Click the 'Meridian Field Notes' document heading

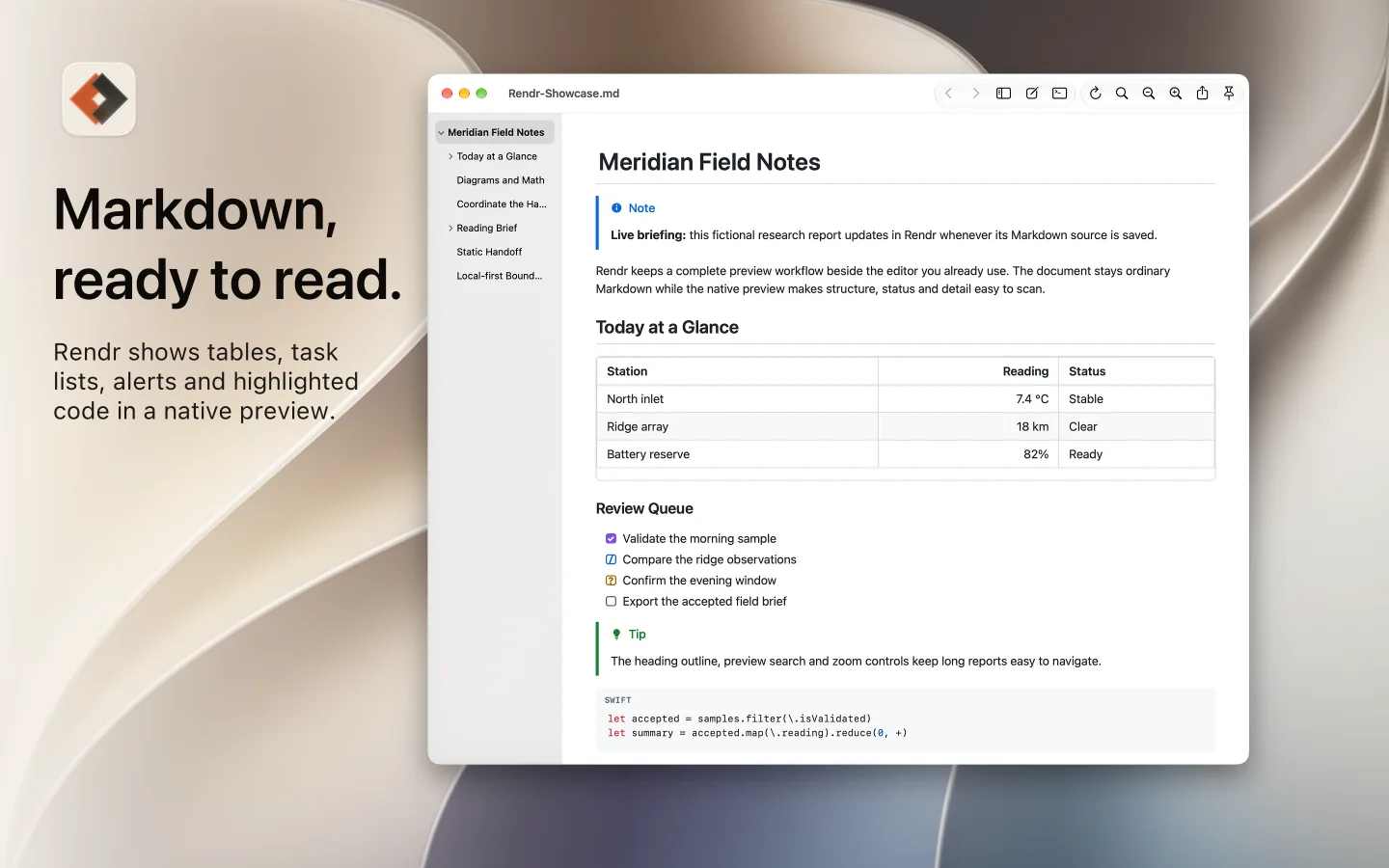[x=709, y=162]
